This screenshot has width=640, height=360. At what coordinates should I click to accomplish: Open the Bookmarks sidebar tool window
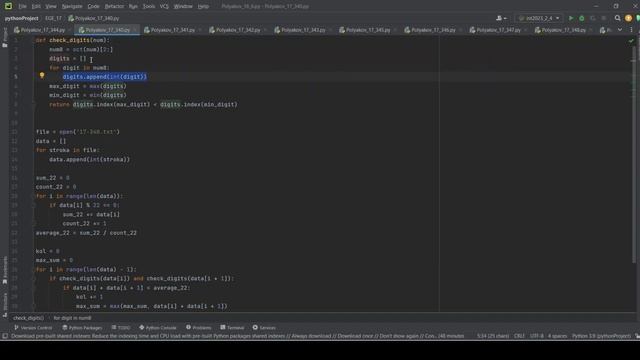click(5, 270)
